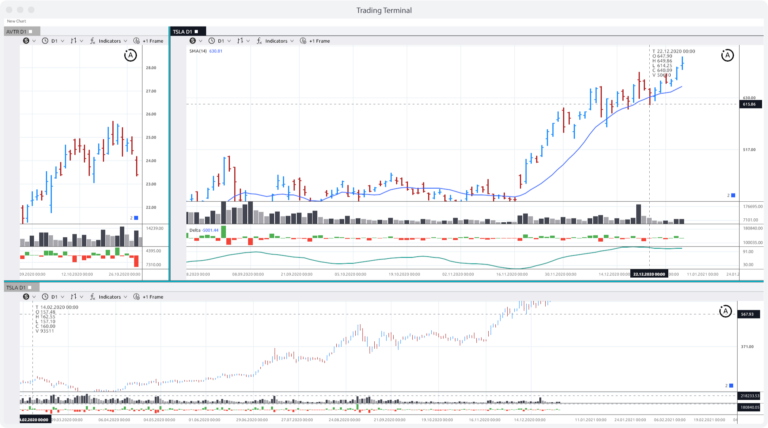Switch to the top TSLA D1 tab
Image resolution: width=768 pixels, height=428 pixels.
point(183,32)
